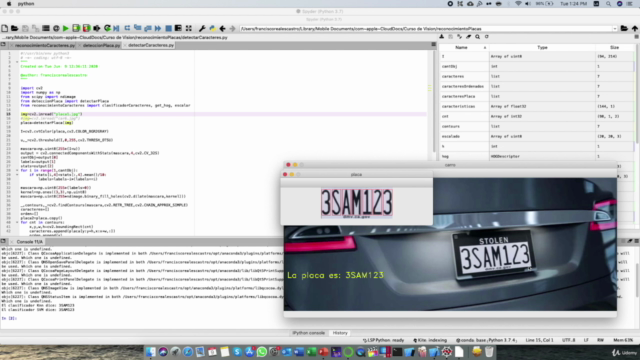
Task: Change to parent directory up arrow
Action: 635,29
